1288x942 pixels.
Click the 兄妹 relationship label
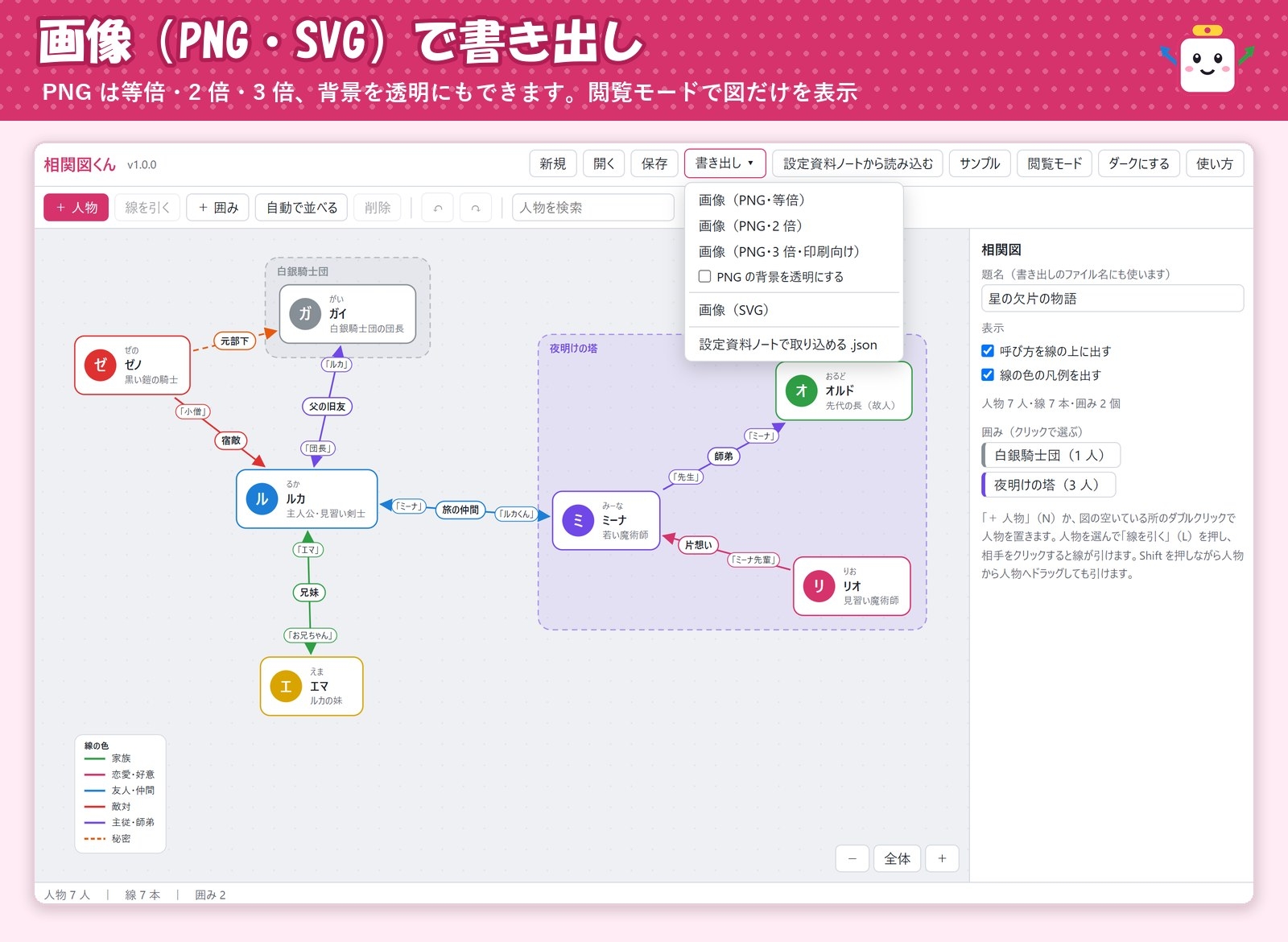(x=309, y=592)
